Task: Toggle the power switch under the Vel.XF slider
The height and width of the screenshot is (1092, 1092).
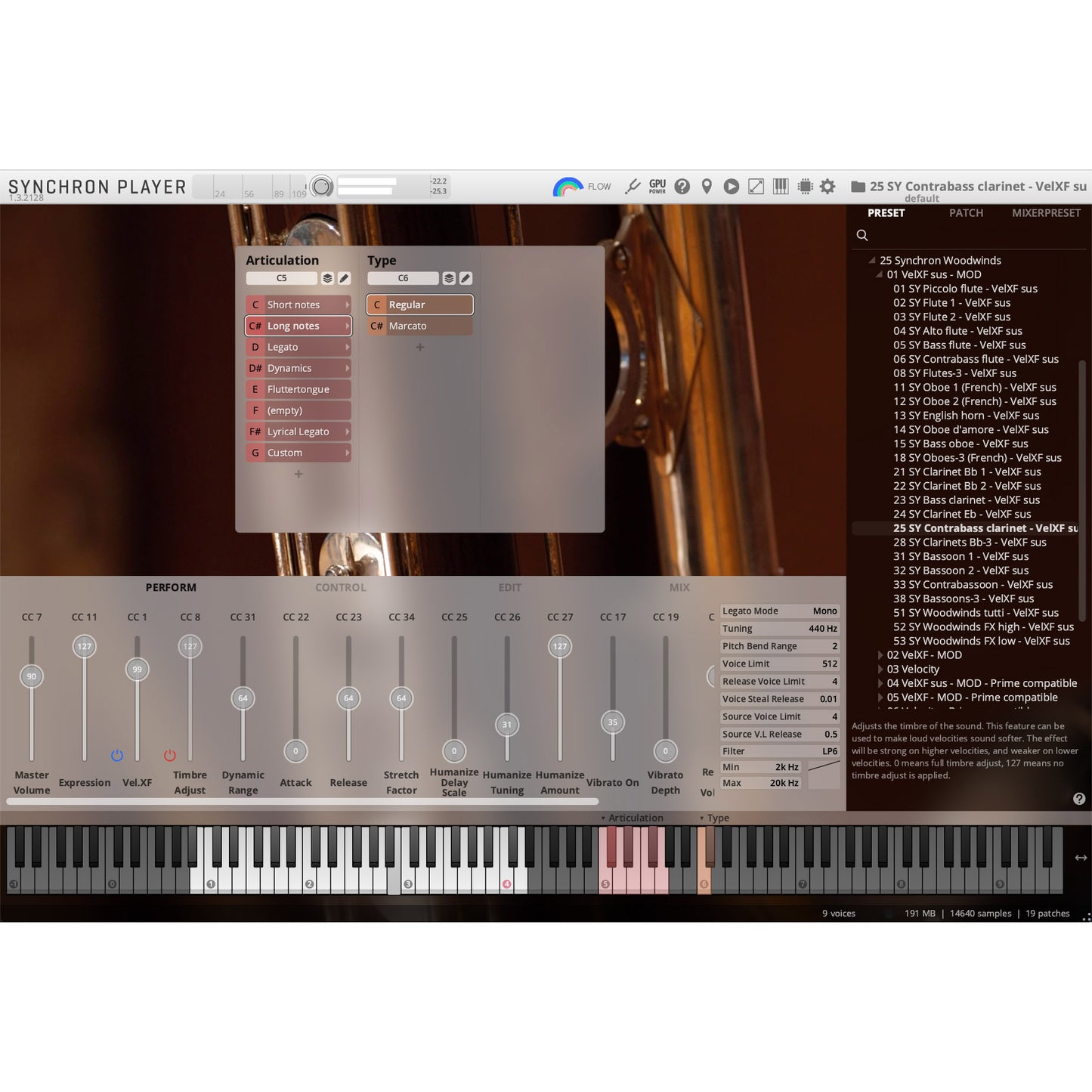Action: [117, 755]
